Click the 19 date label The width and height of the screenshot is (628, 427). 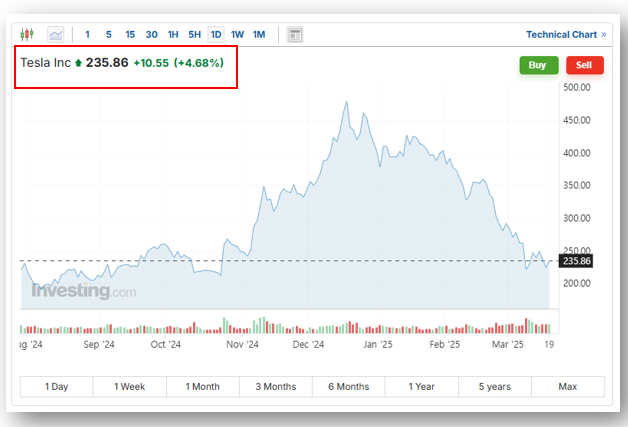549,344
